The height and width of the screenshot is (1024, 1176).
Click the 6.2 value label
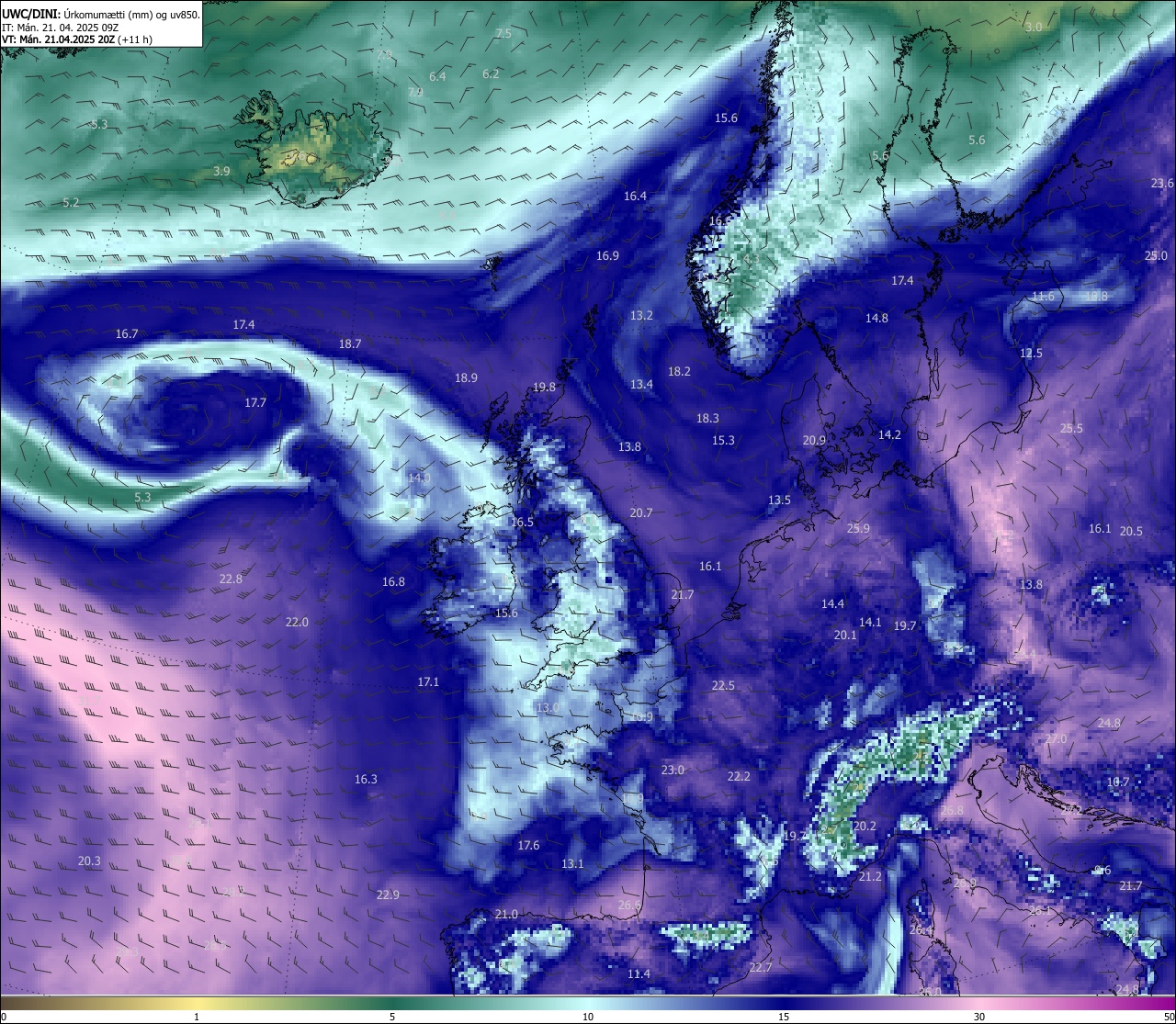tap(491, 73)
